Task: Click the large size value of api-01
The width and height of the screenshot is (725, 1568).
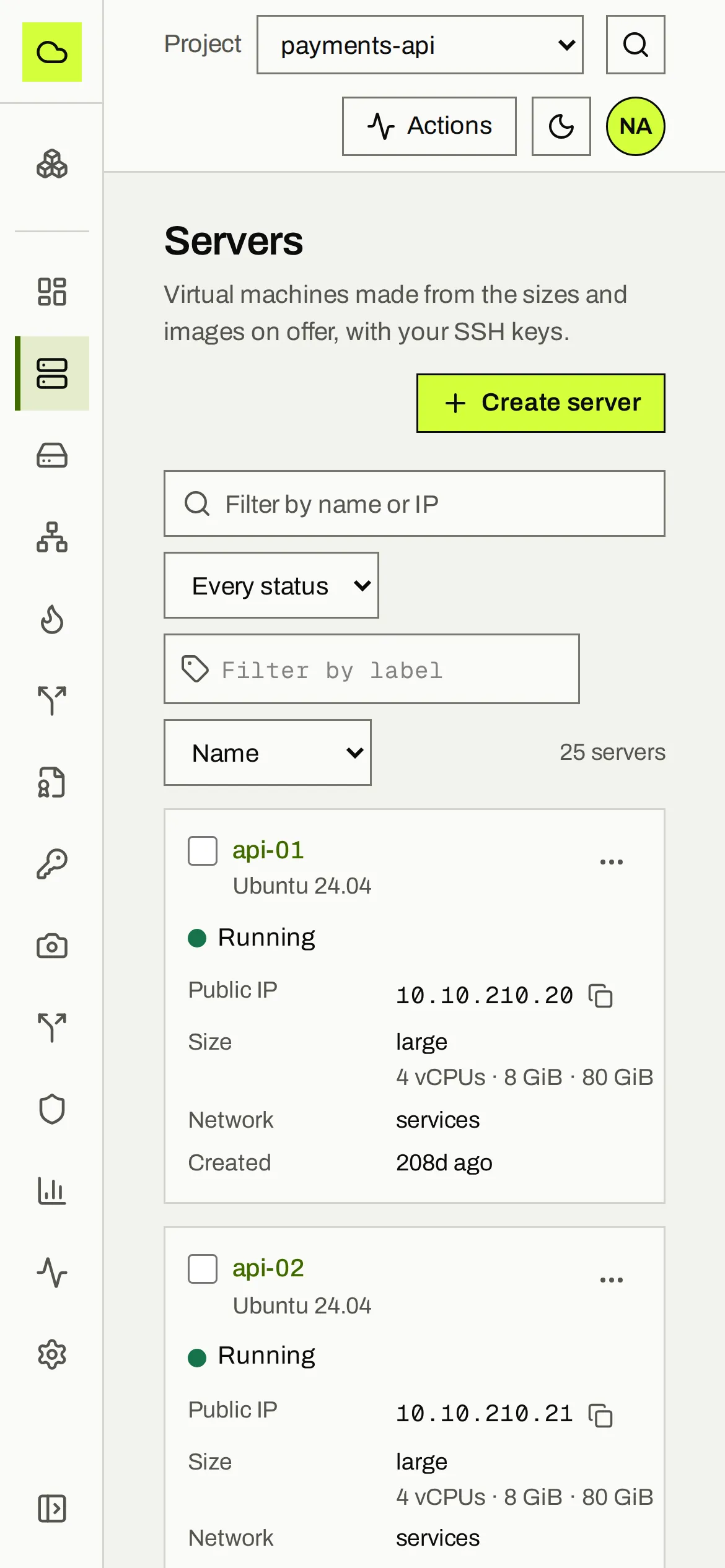Action: coord(421,1042)
